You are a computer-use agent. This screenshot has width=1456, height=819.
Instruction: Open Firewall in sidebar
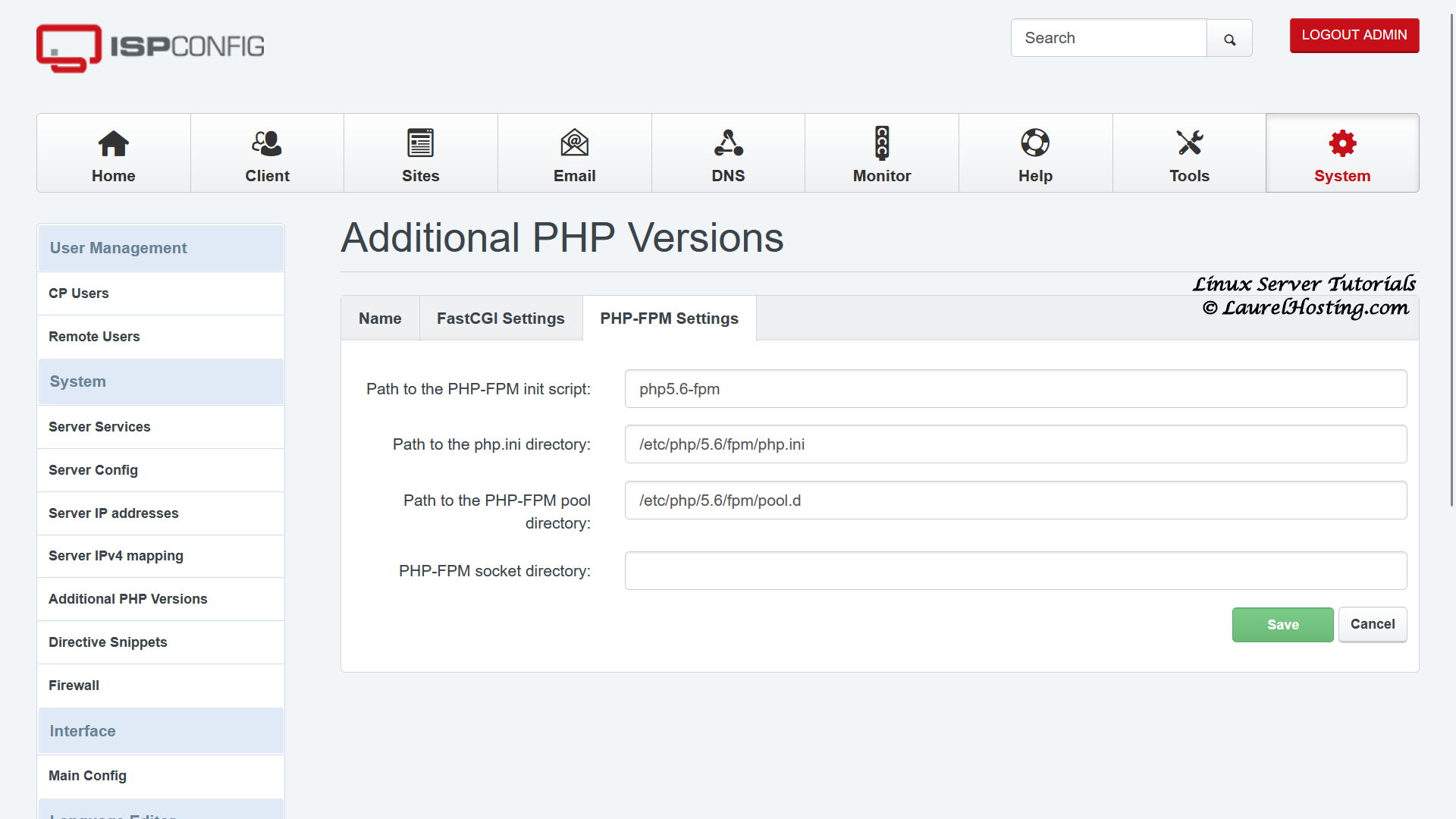[x=161, y=686]
